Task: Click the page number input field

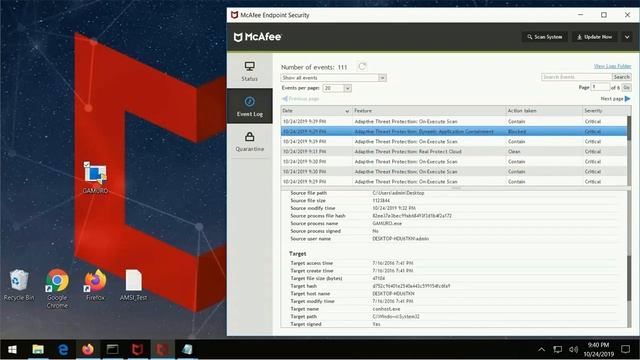Action: click(600, 87)
